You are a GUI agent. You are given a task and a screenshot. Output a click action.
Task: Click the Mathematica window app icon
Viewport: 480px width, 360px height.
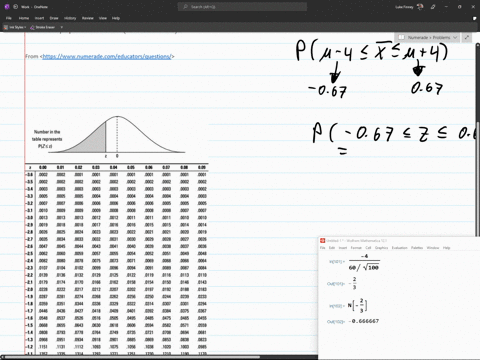tap(322, 240)
